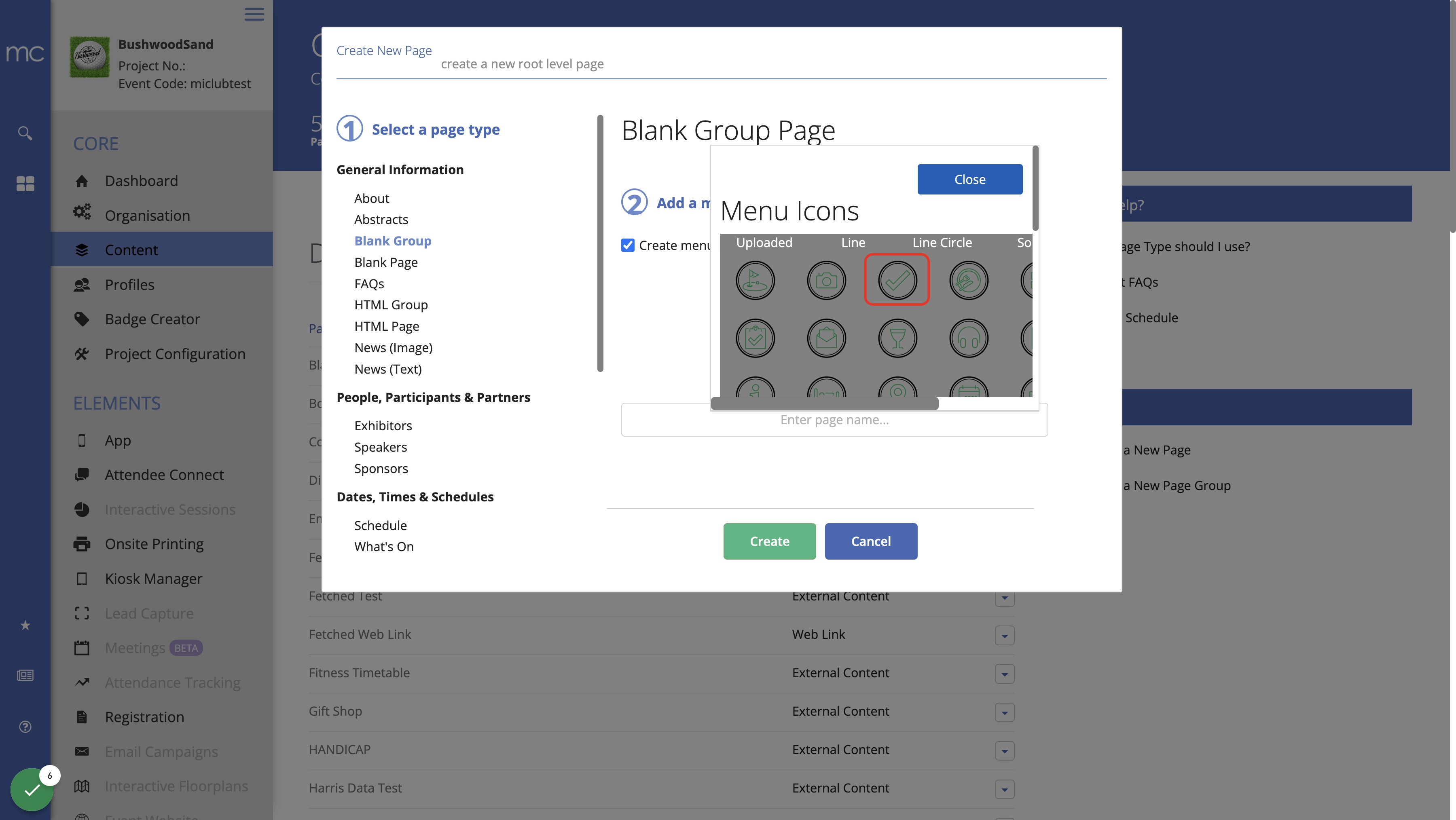Screen dimensions: 1456x820
Task: Pick the open envelope menu icon
Action: coord(826,338)
